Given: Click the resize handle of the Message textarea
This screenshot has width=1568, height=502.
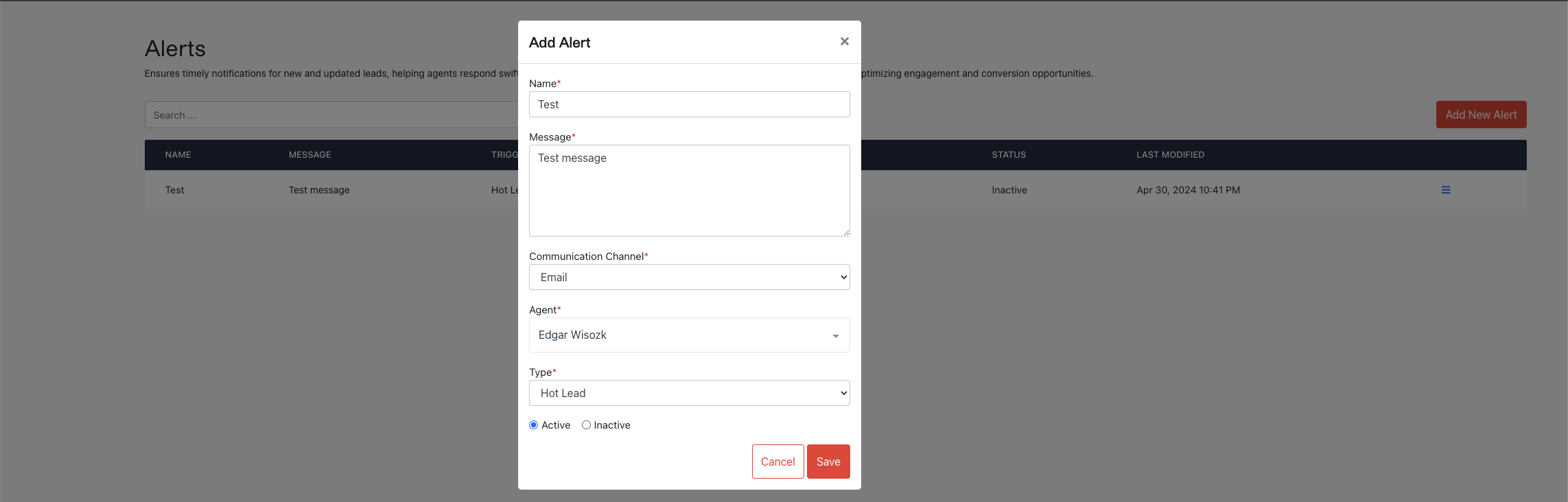Looking at the screenshot, I should point(846,233).
